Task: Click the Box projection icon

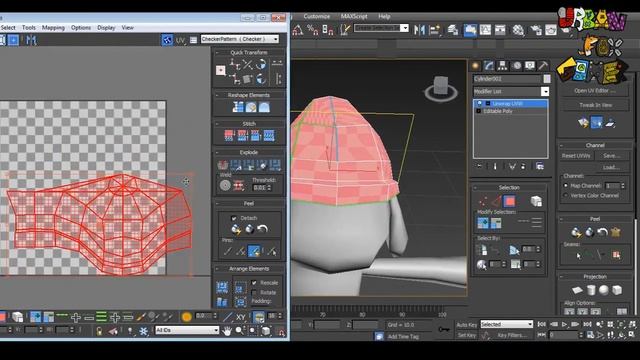Action: (x=617, y=290)
